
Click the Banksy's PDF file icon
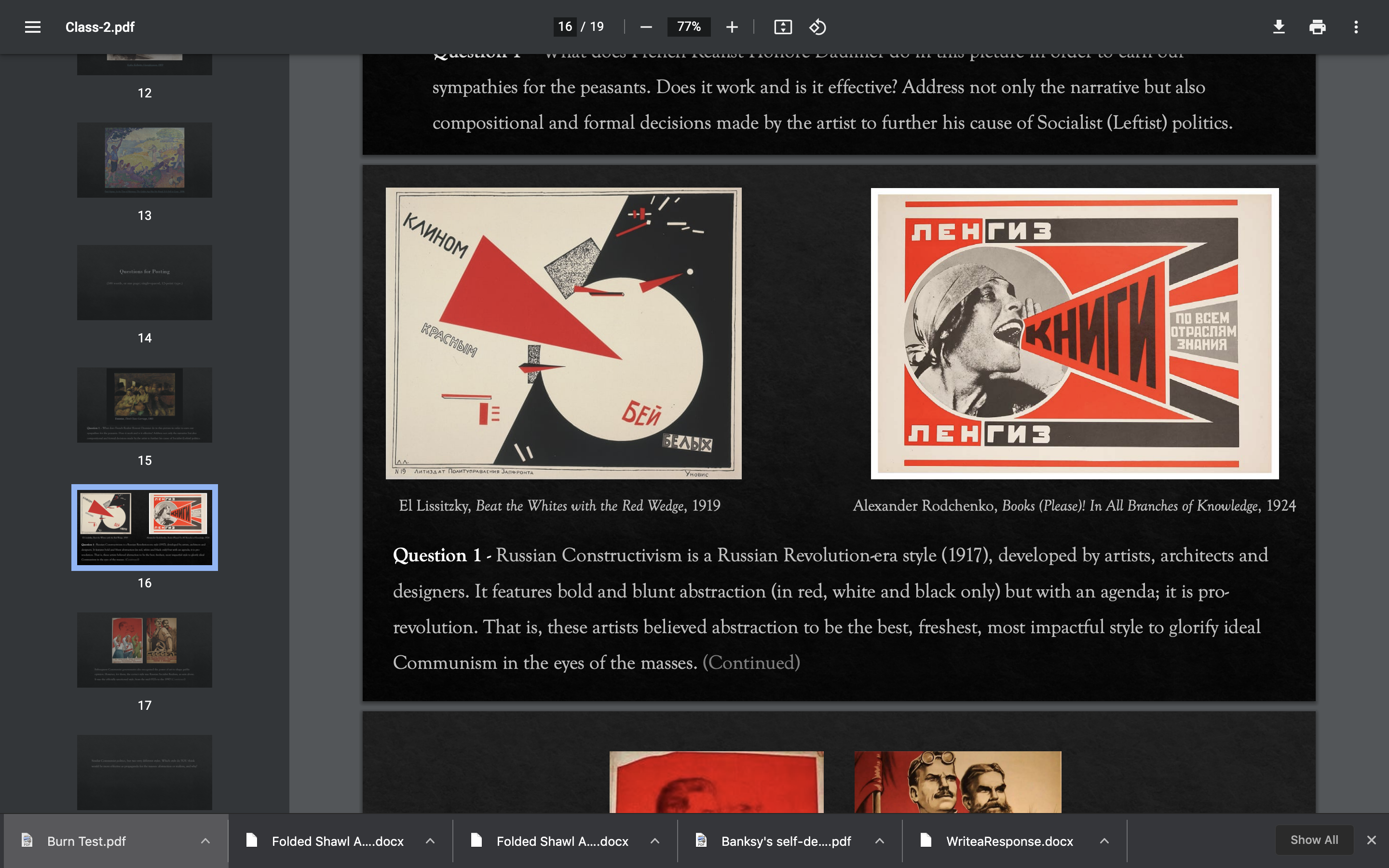pyautogui.click(x=701, y=841)
